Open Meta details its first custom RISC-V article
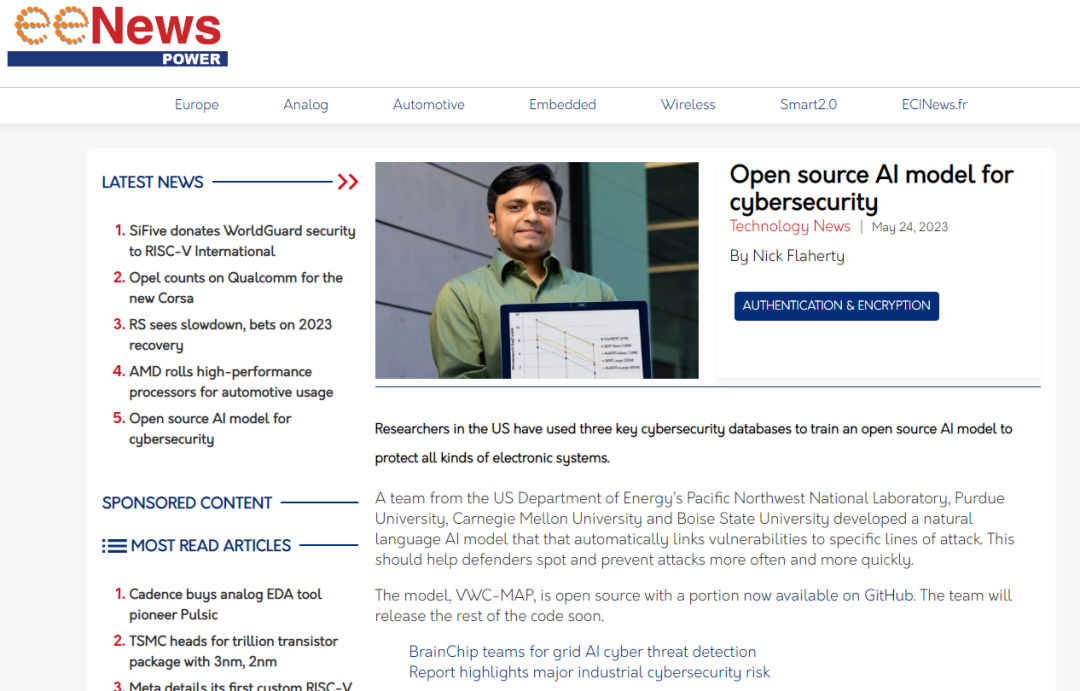1080x691 pixels. pos(240,685)
